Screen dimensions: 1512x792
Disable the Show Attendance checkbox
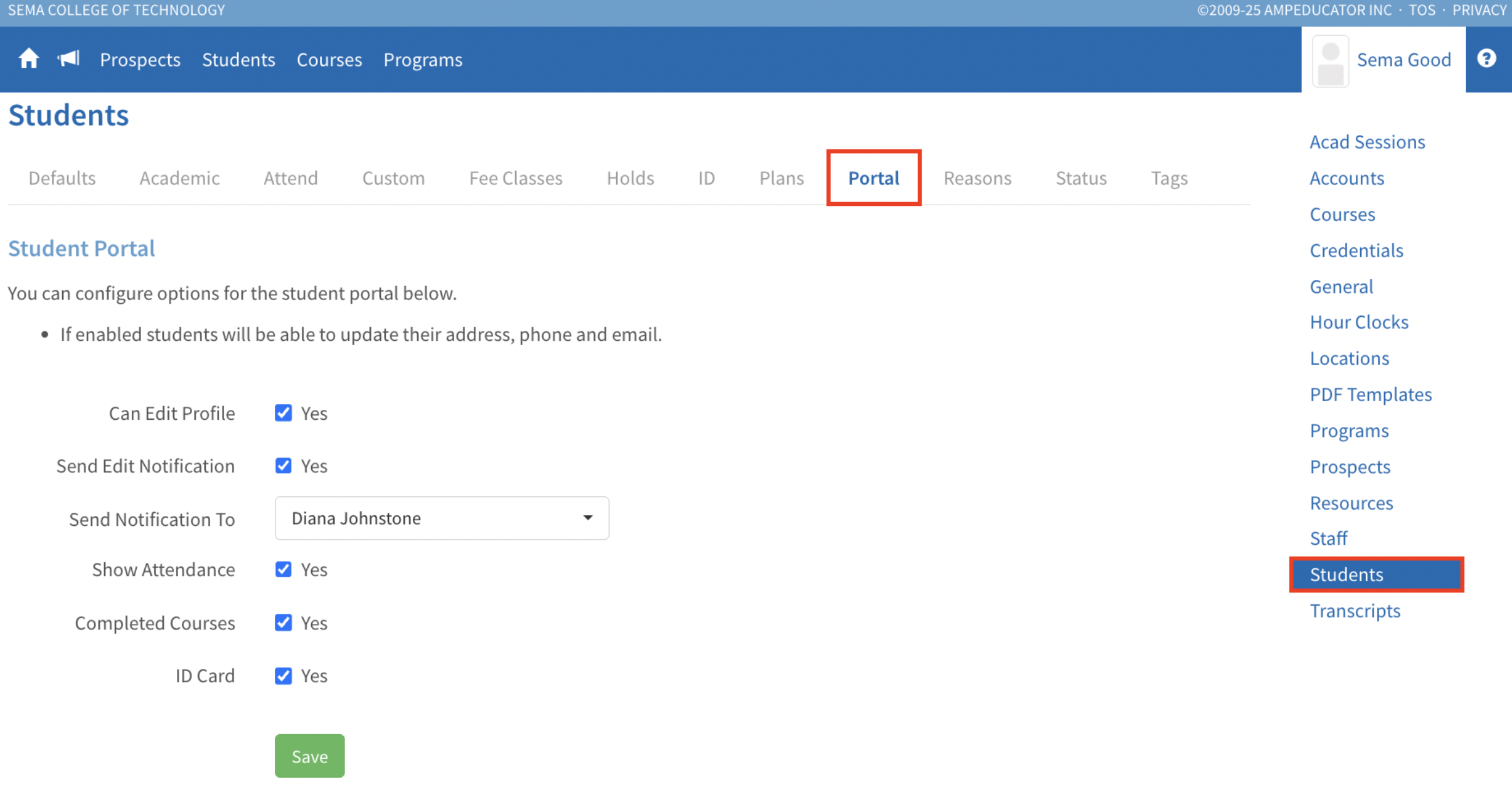point(284,569)
